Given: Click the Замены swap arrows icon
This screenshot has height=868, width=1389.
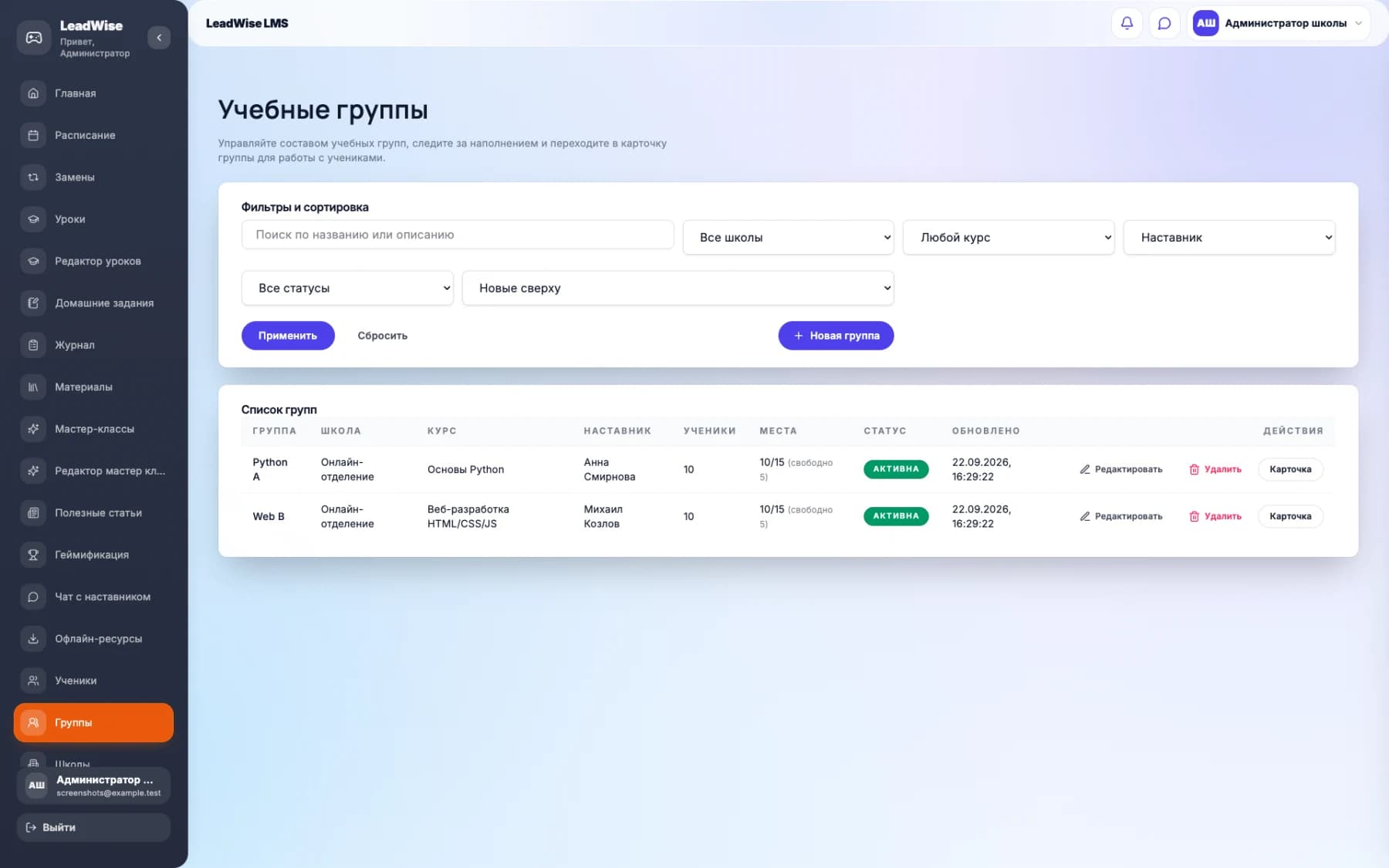Looking at the screenshot, I should click(33, 177).
